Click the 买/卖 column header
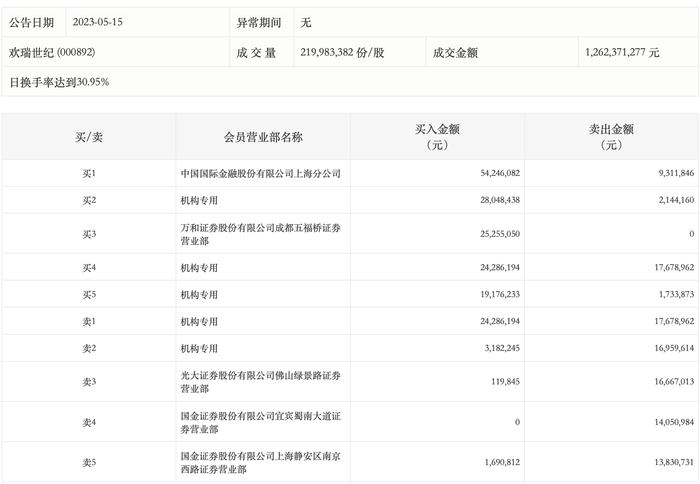700x484 pixels. point(89,137)
